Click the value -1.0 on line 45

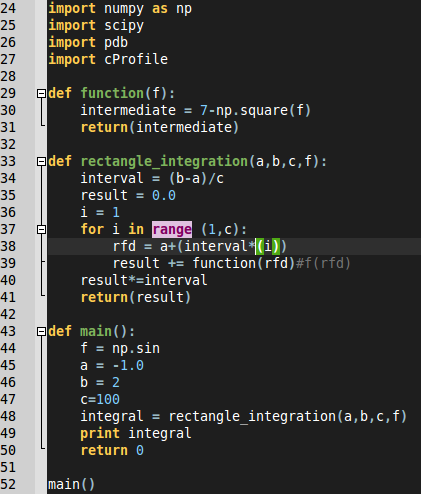coord(128,365)
